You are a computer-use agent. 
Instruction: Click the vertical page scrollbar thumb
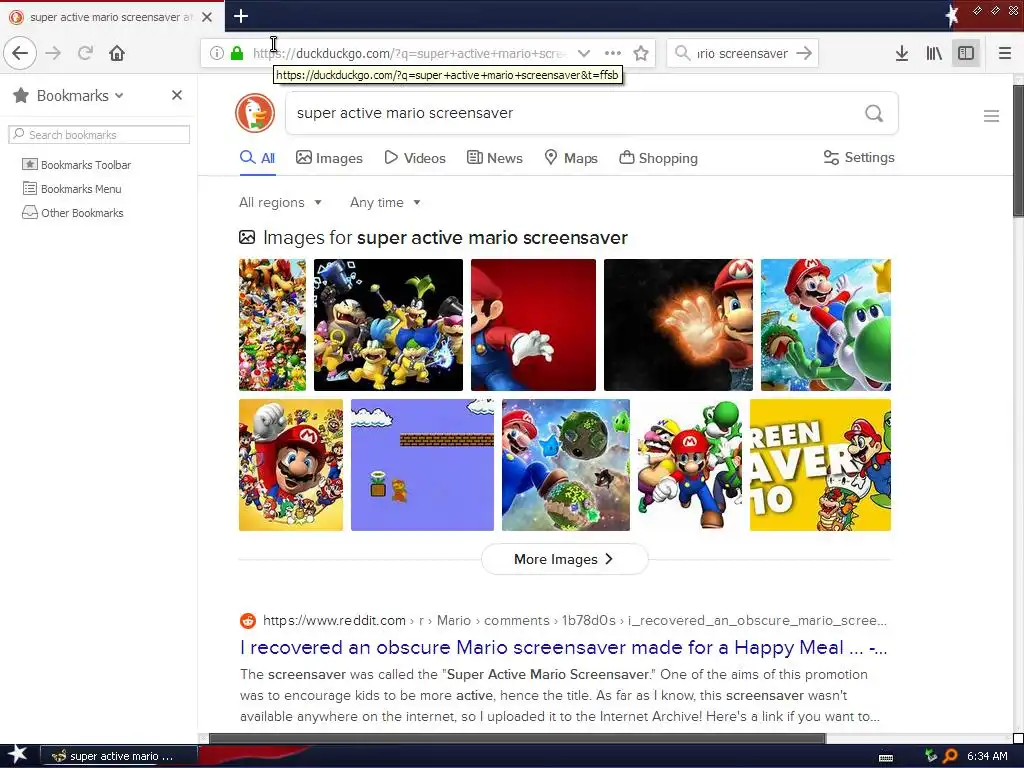click(1018, 150)
